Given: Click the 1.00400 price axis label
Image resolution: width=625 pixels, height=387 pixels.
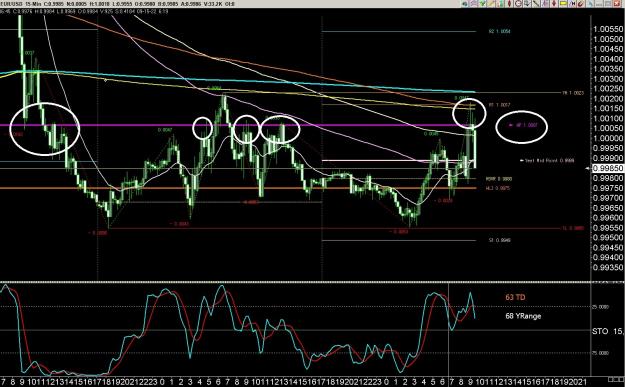Looking at the screenshot, I should click(x=608, y=59).
